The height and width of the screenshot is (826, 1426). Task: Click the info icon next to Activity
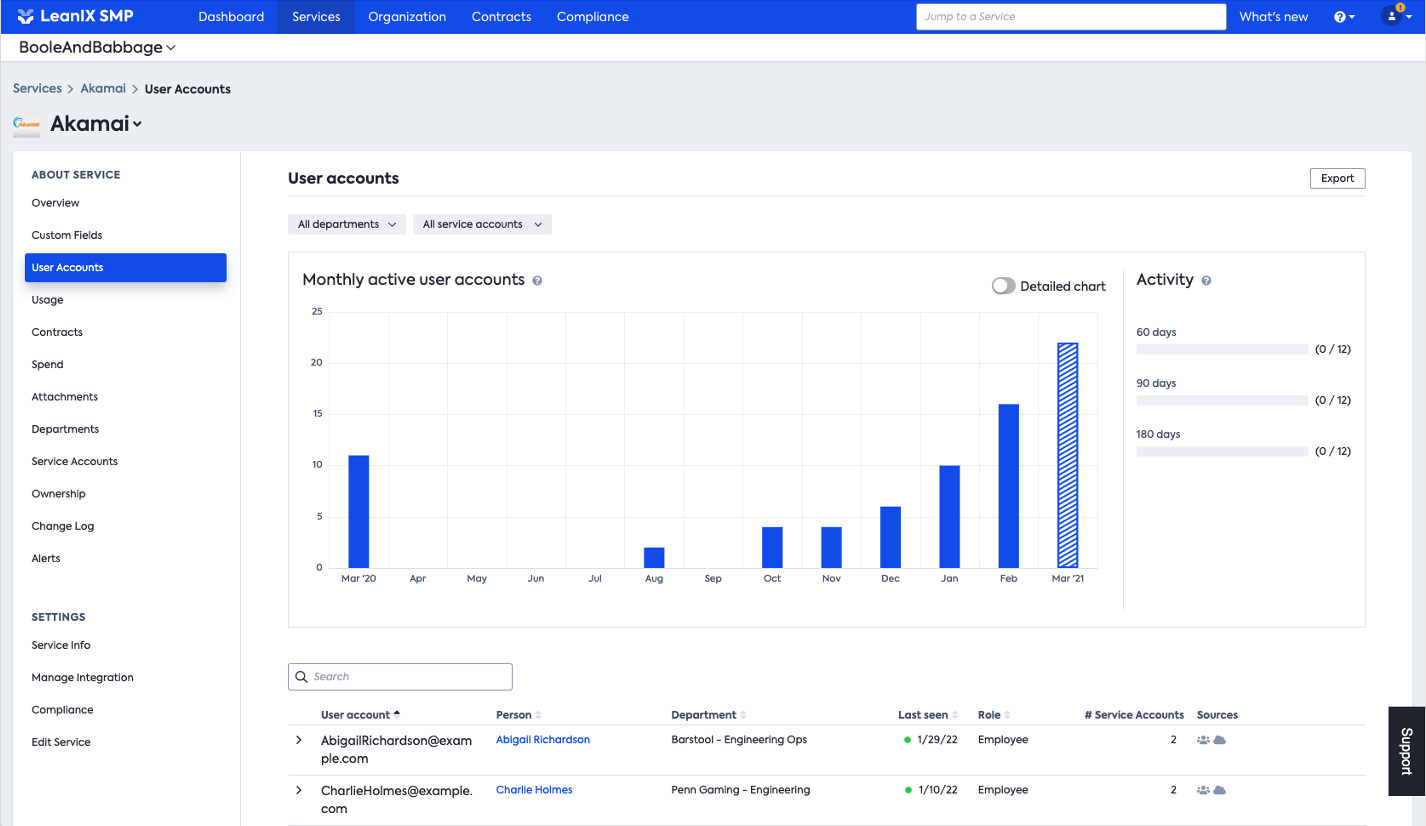pos(1206,281)
